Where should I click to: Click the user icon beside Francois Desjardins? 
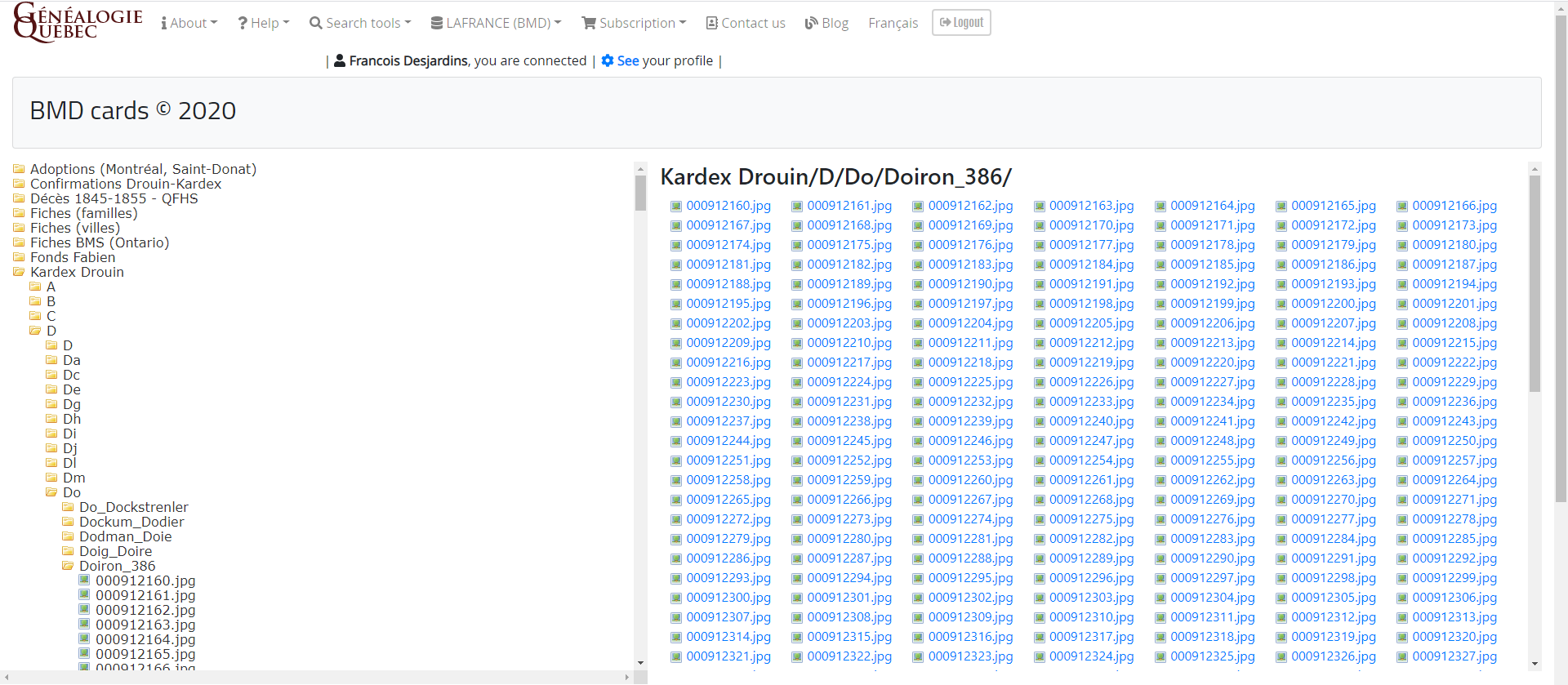(340, 60)
